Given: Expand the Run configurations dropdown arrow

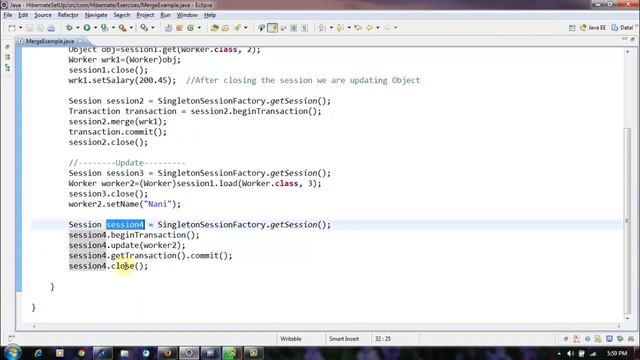Looking at the screenshot, I should pos(96,28).
